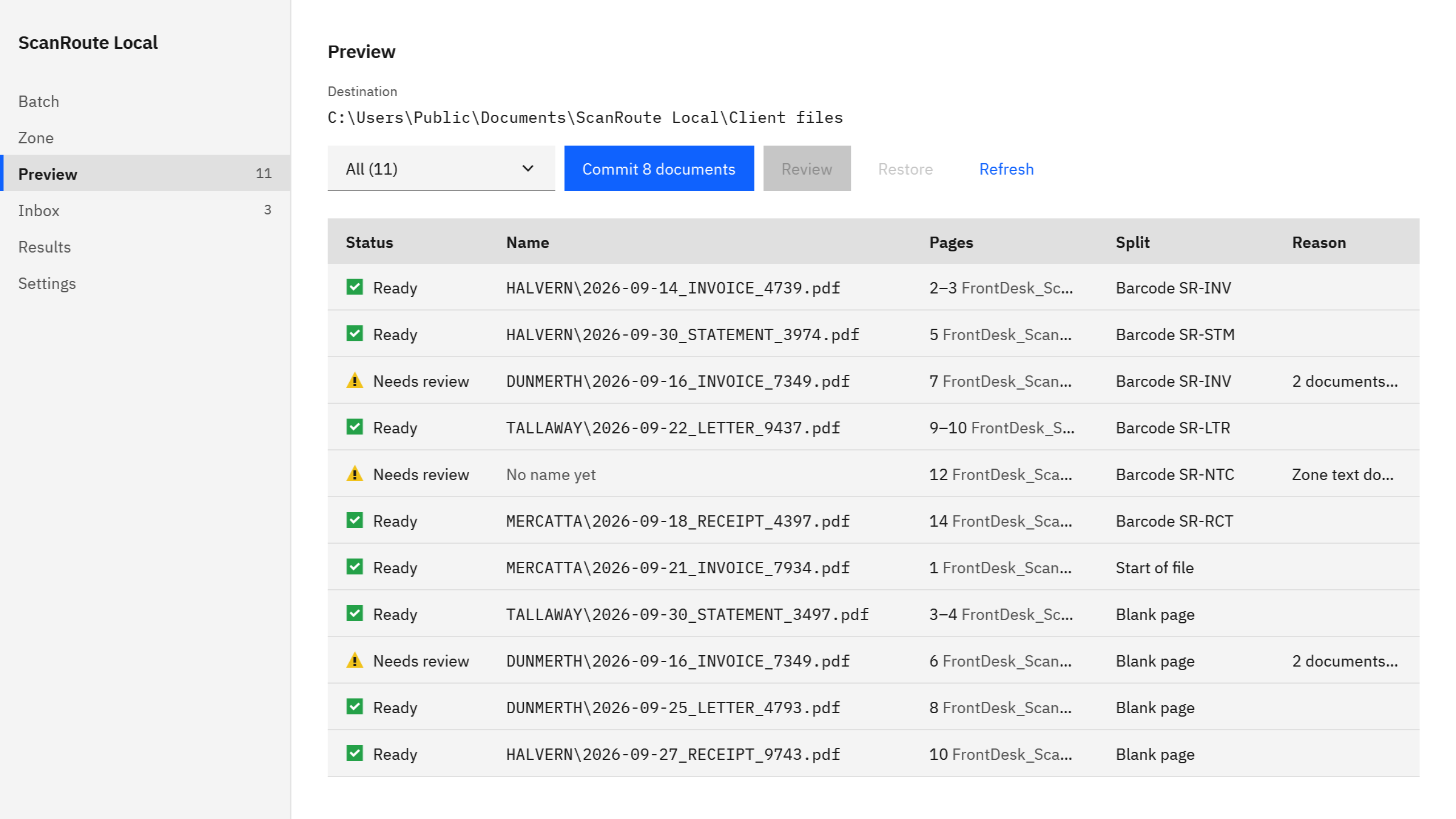The height and width of the screenshot is (819, 1456).
Task: Click the Barcode SR-NTC split cell
Action: click(x=1174, y=474)
